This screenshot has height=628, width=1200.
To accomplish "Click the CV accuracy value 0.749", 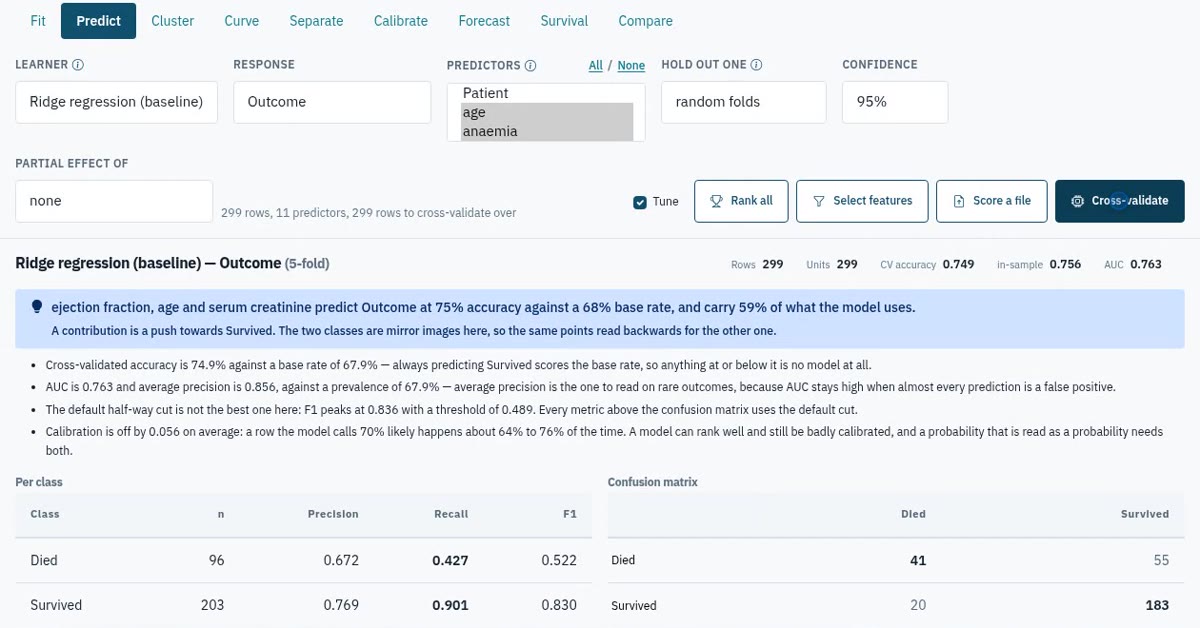I will pyautogui.click(x=958, y=265).
